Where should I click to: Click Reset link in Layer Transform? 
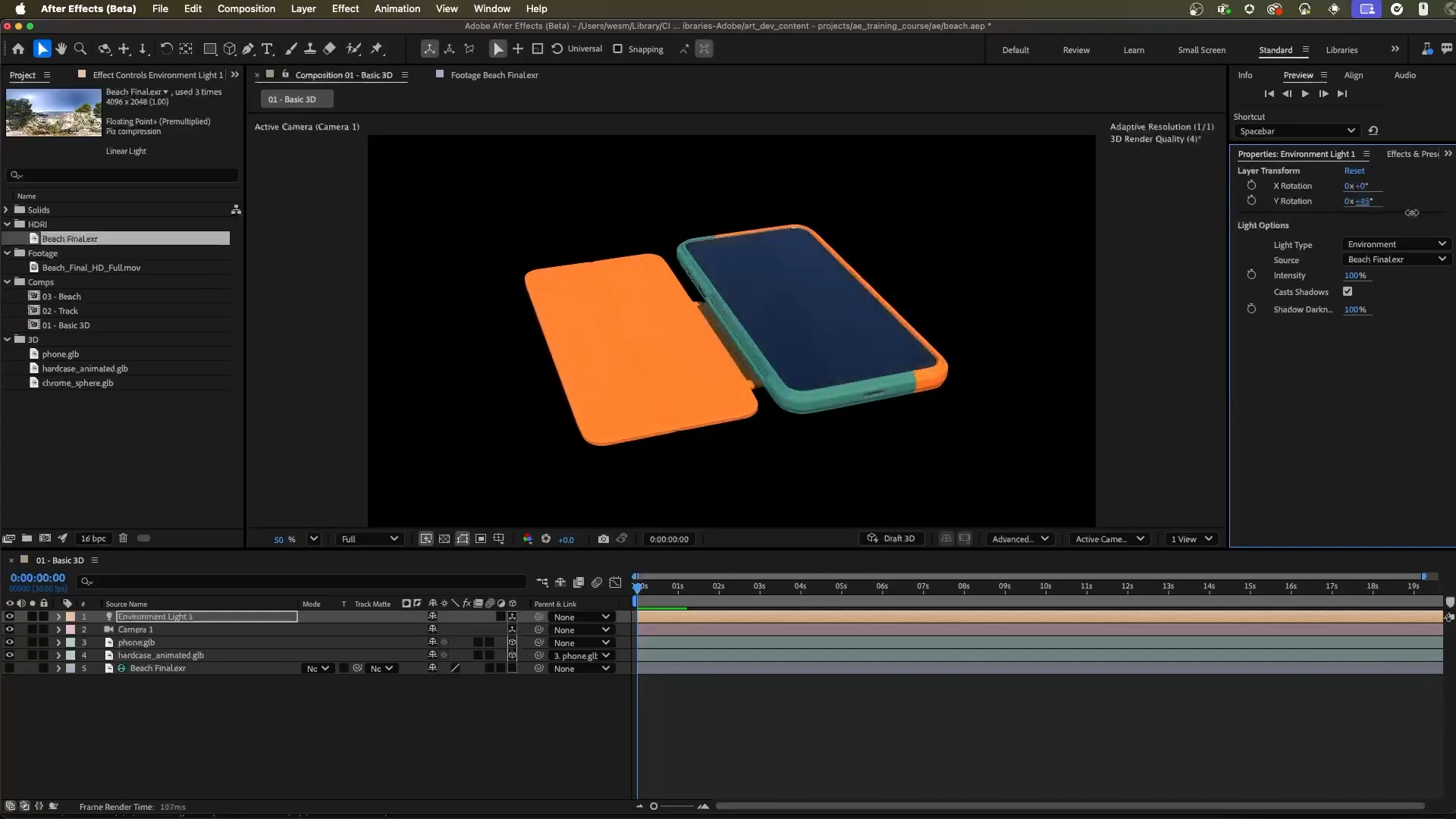1354,171
